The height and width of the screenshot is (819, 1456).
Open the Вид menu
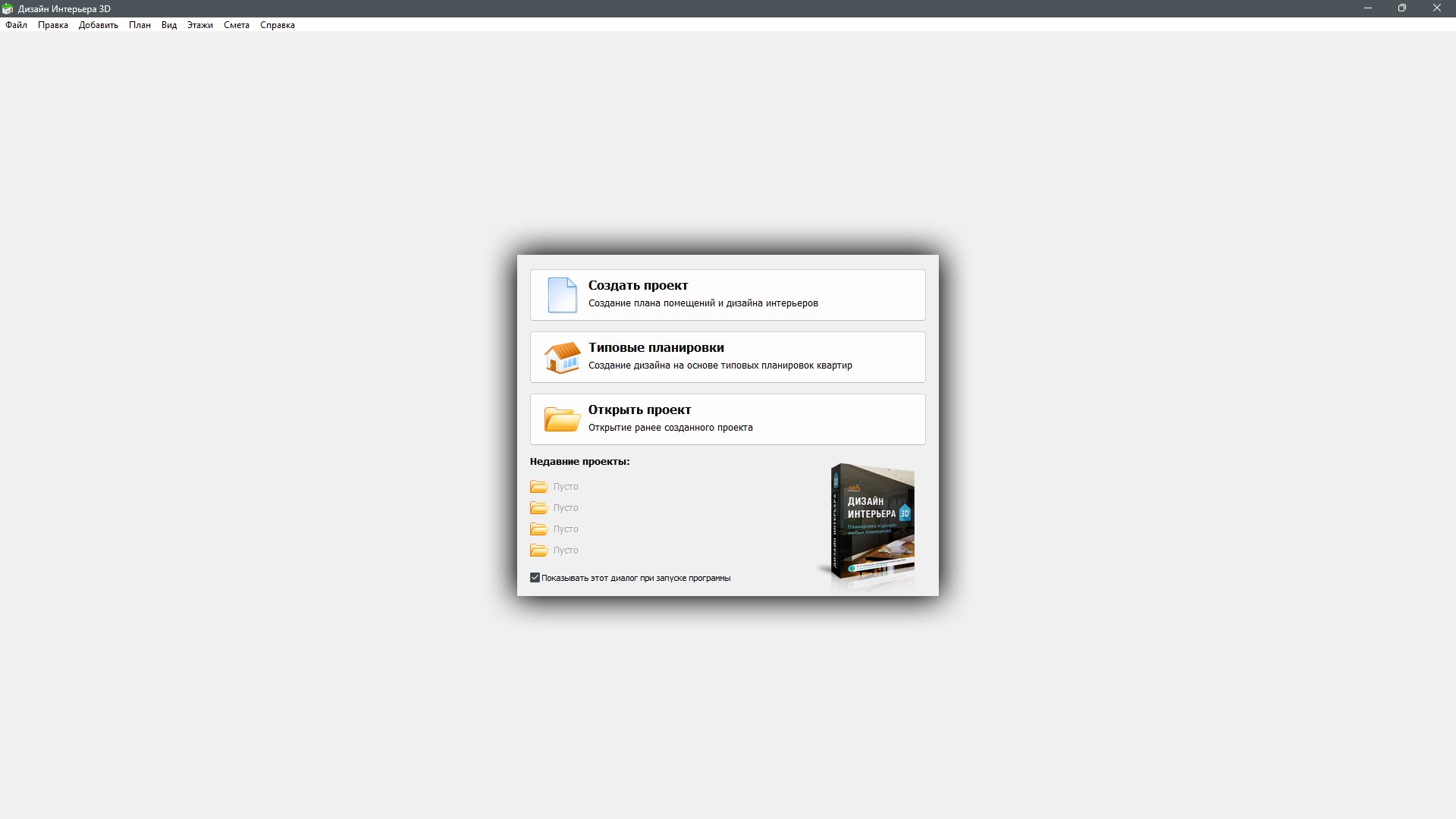click(x=169, y=25)
